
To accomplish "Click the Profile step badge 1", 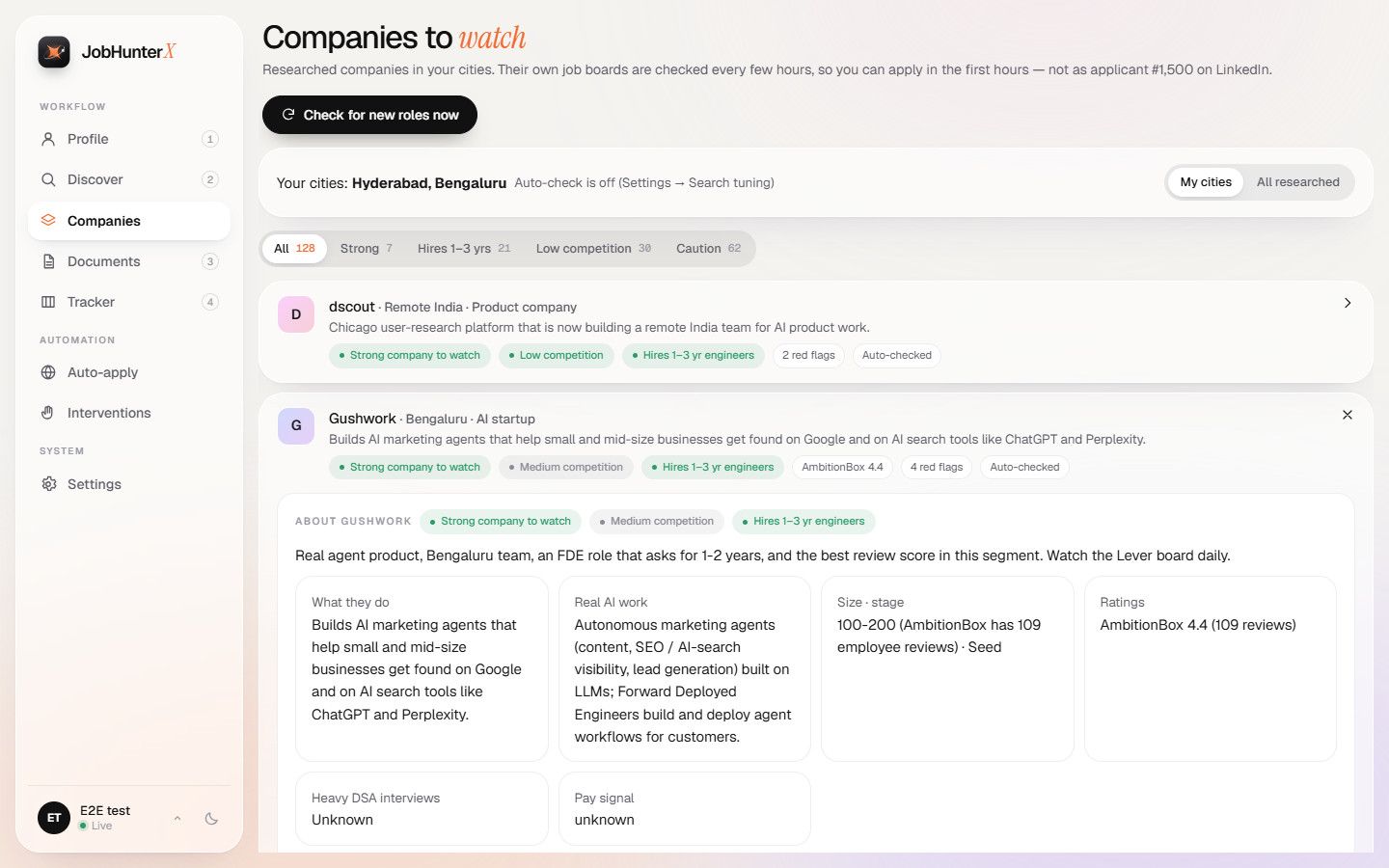I will 210,139.
